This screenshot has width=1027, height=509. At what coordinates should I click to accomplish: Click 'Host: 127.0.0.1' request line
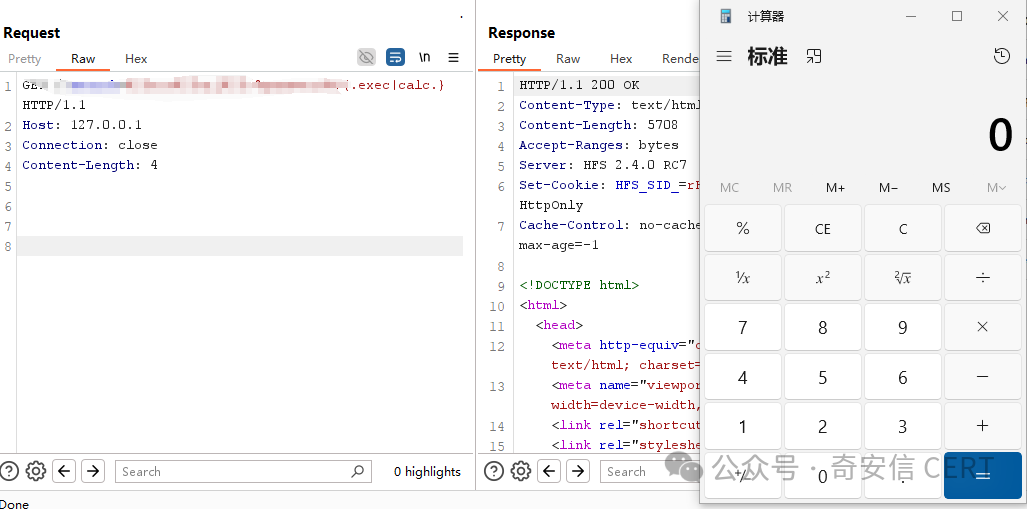click(x=82, y=125)
